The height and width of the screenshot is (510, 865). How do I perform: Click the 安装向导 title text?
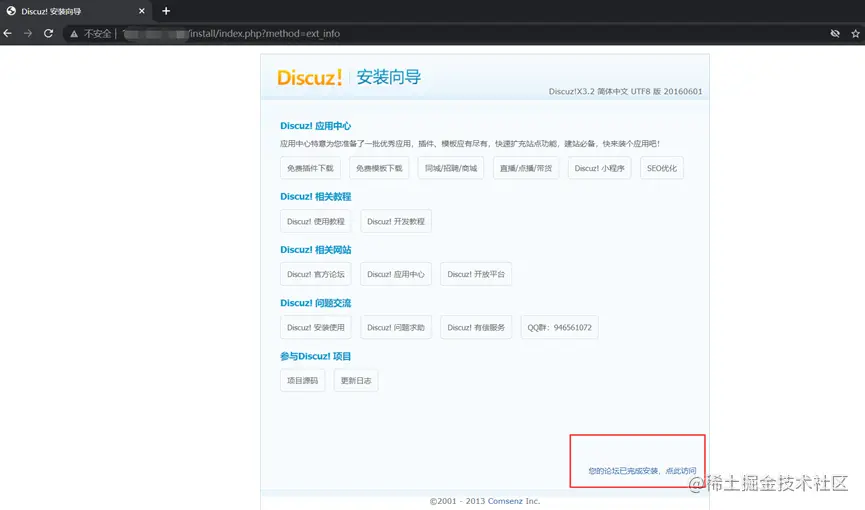[x=389, y=77]
